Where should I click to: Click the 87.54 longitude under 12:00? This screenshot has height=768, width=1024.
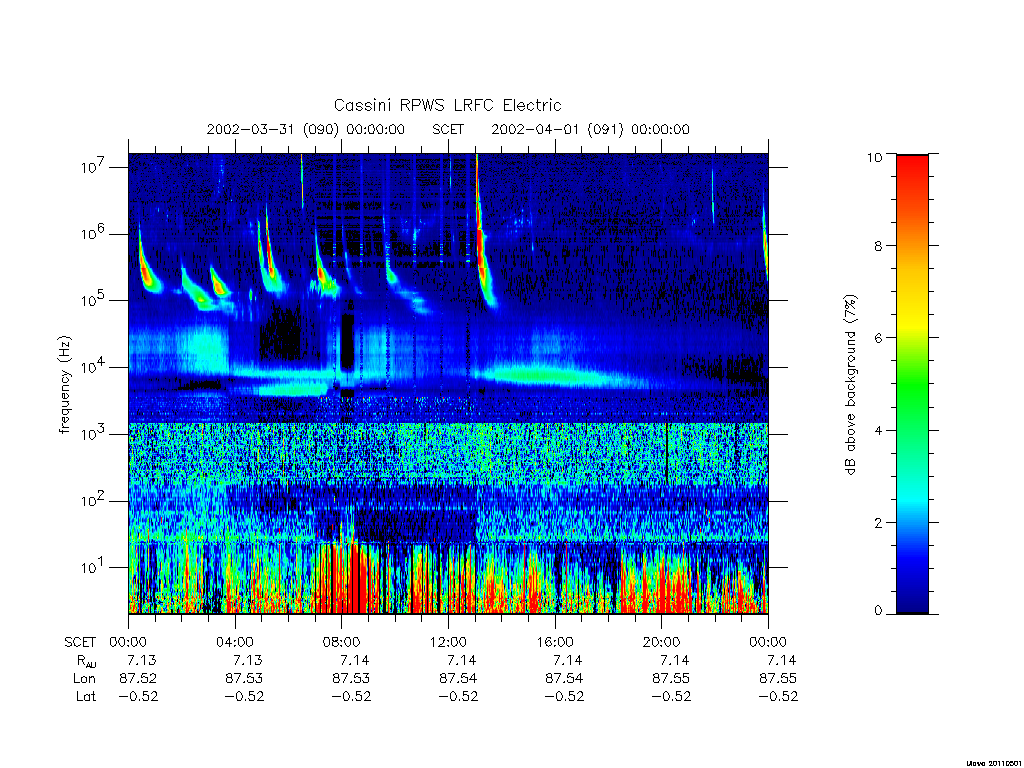(458, 679)
